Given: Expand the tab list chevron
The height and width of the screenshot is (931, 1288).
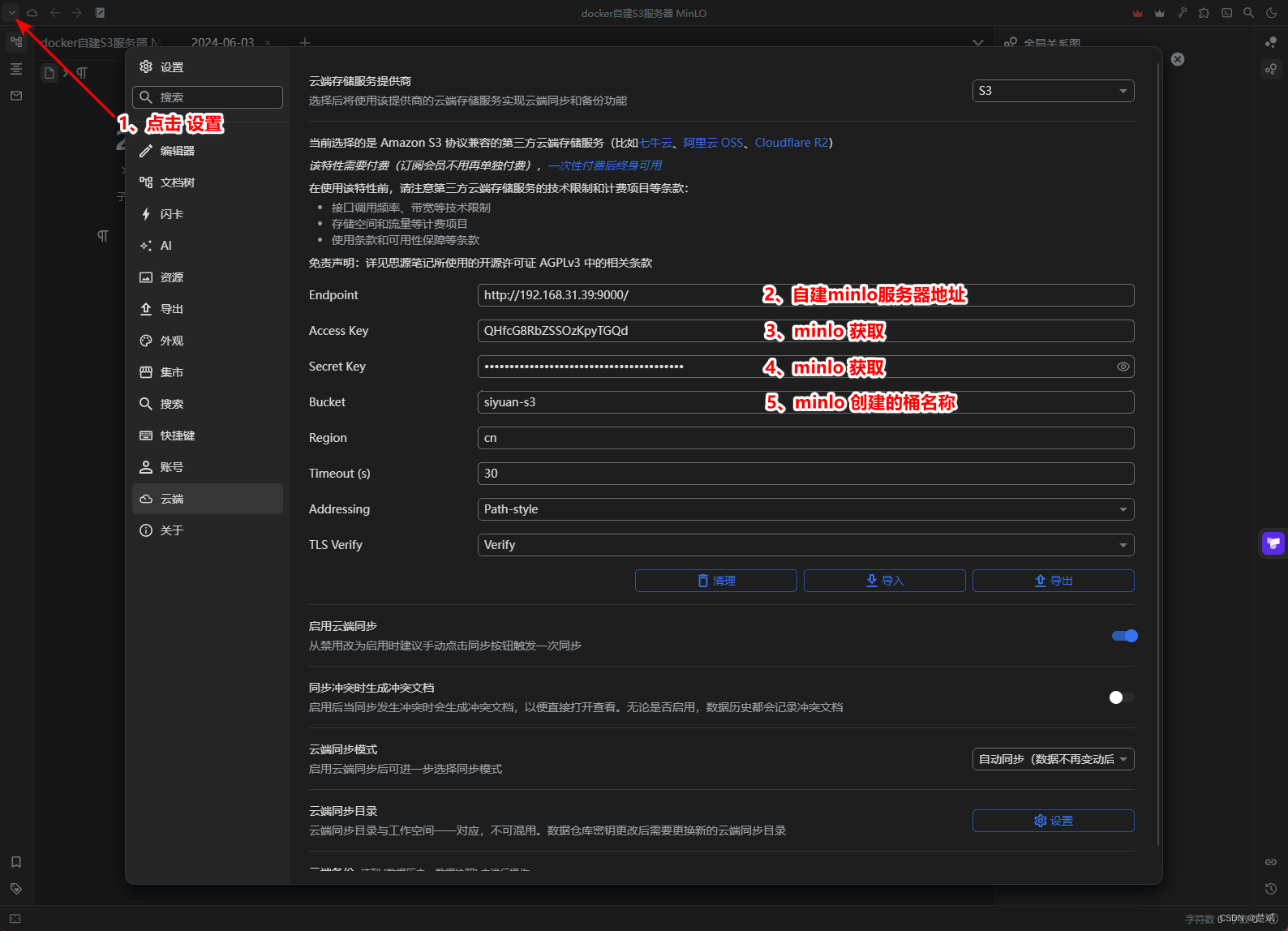Looking at the screenshot, I should pos(978,42).
